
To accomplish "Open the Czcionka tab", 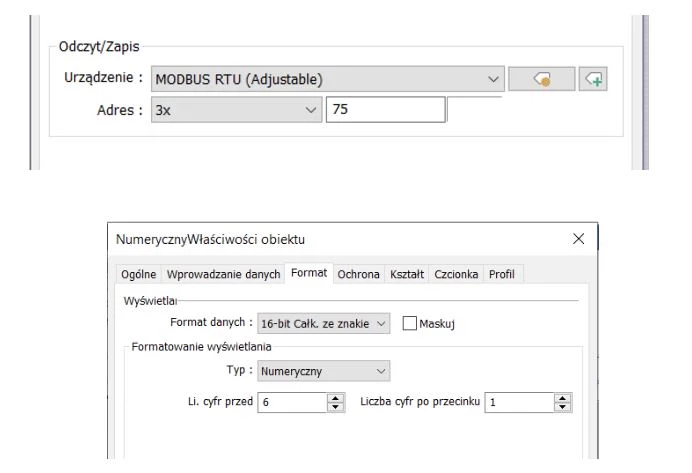I will (456, 274).
